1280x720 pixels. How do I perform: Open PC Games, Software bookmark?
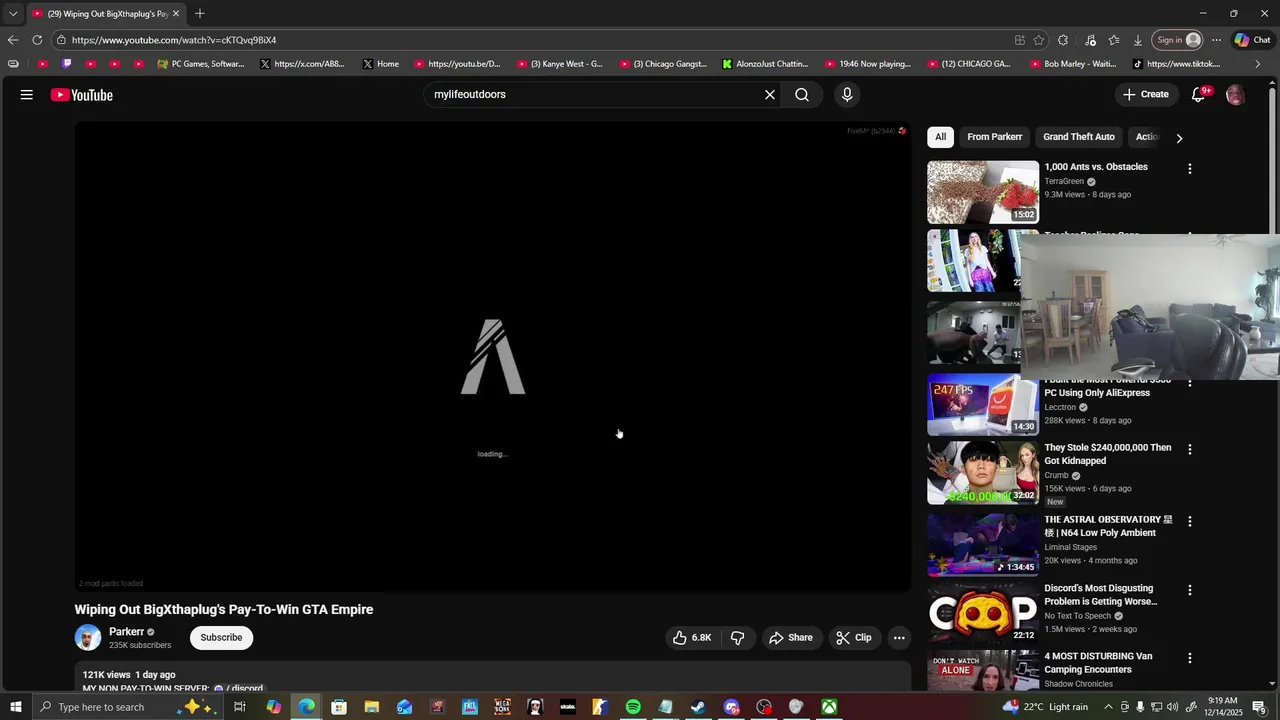(200, 64)
